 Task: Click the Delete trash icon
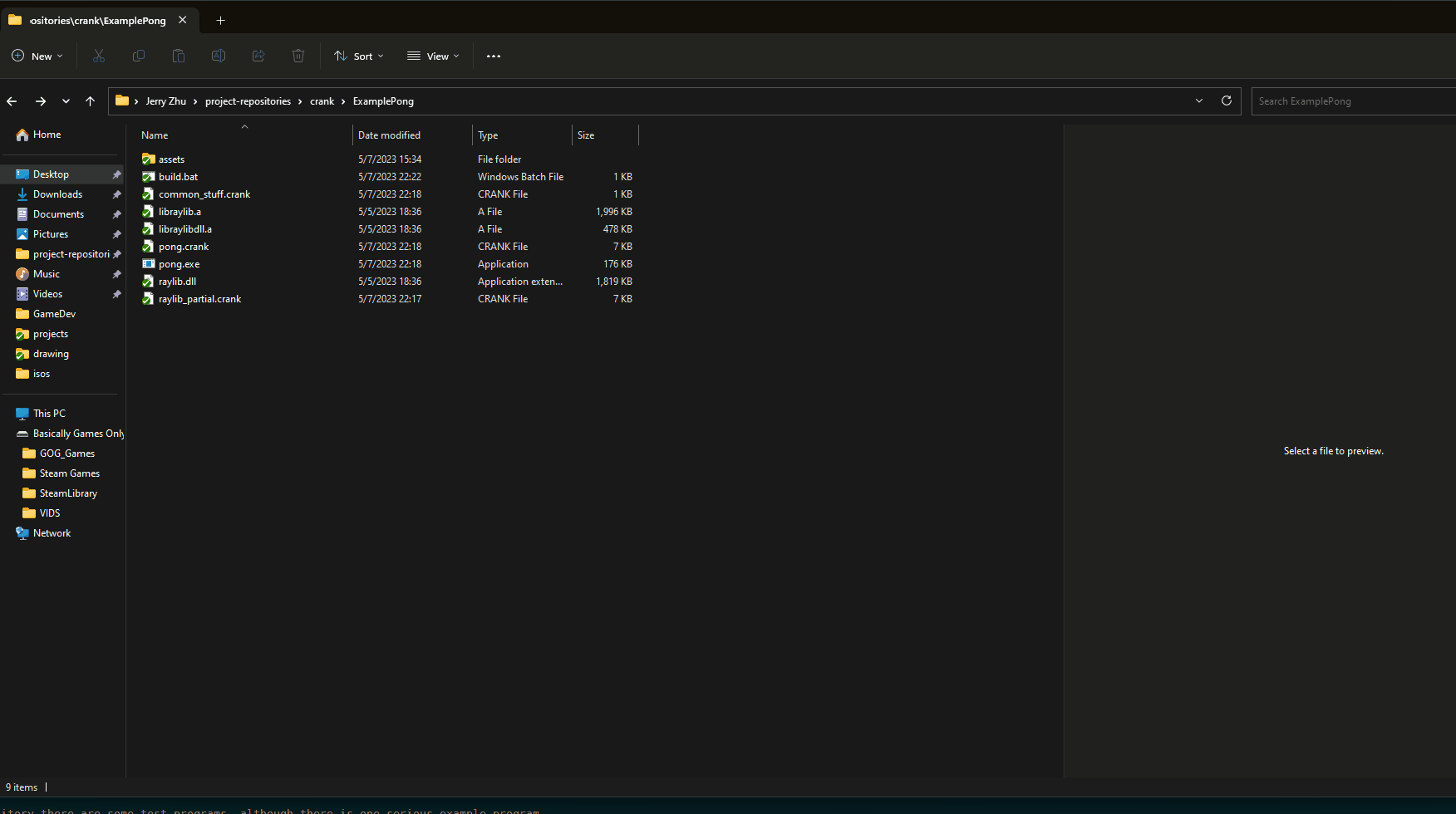(298, 56)
